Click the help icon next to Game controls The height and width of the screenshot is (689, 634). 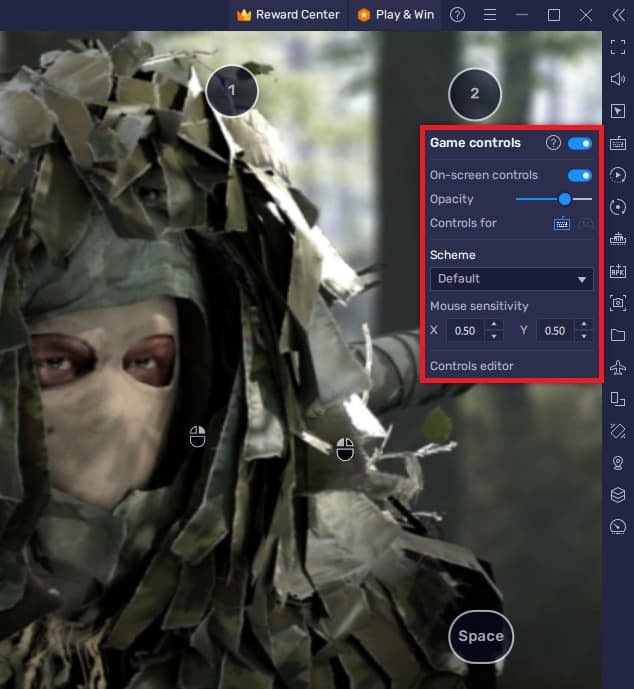point(553,143)
